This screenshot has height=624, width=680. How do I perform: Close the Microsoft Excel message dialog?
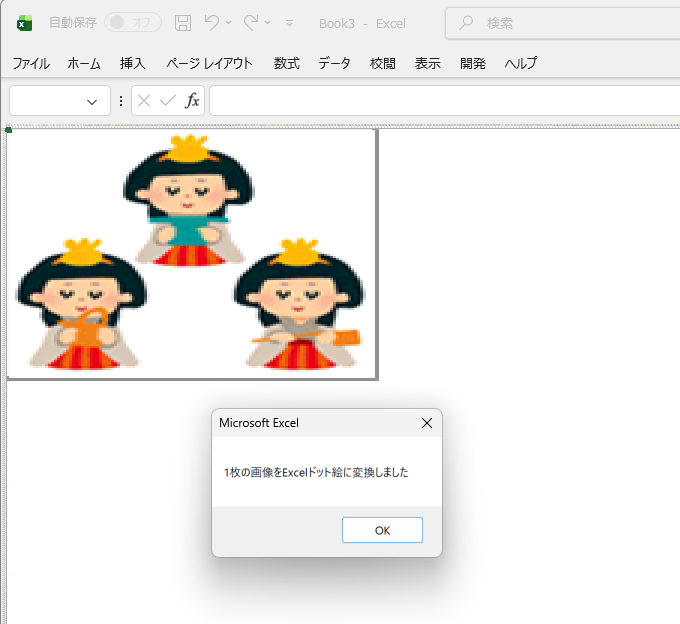pyautogui.click(x=427, y=423)
